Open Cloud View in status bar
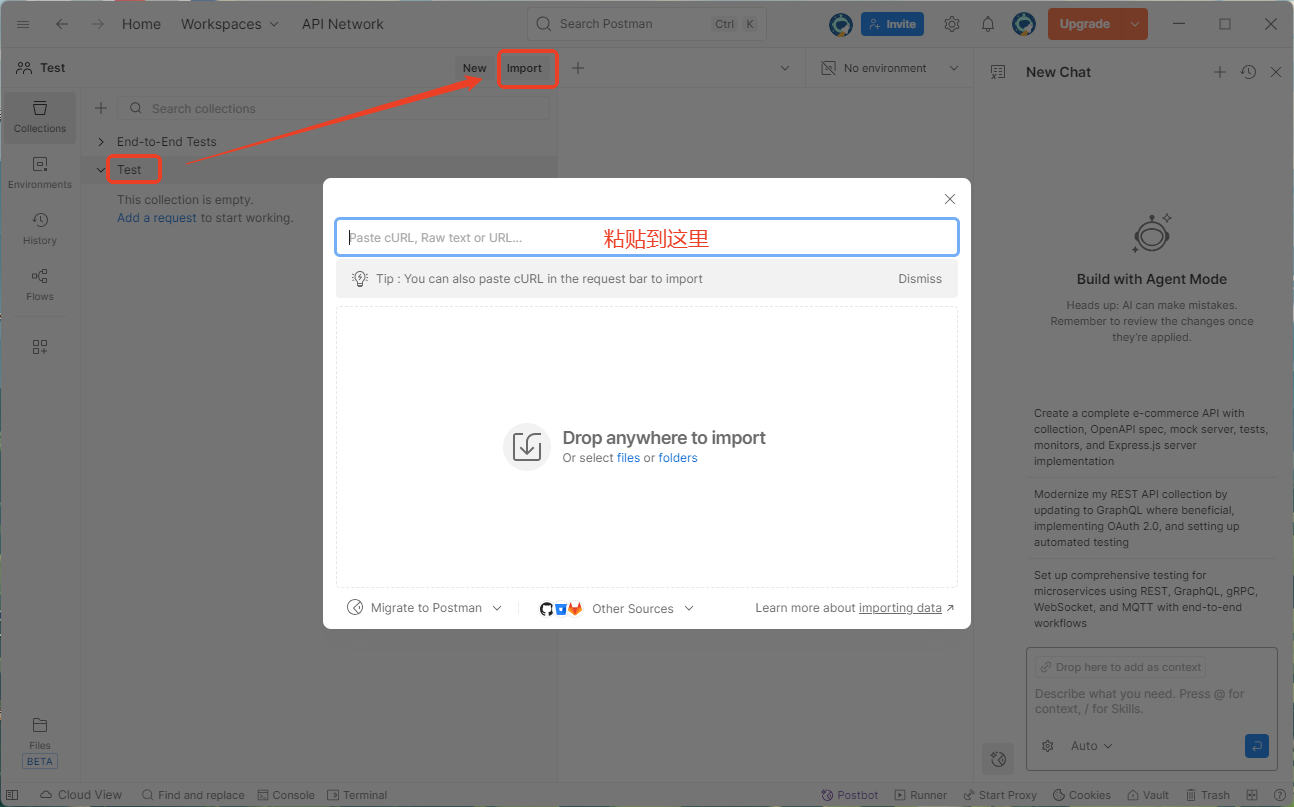The height and width of the screenshot is (807, 1294). click(80, 795)
